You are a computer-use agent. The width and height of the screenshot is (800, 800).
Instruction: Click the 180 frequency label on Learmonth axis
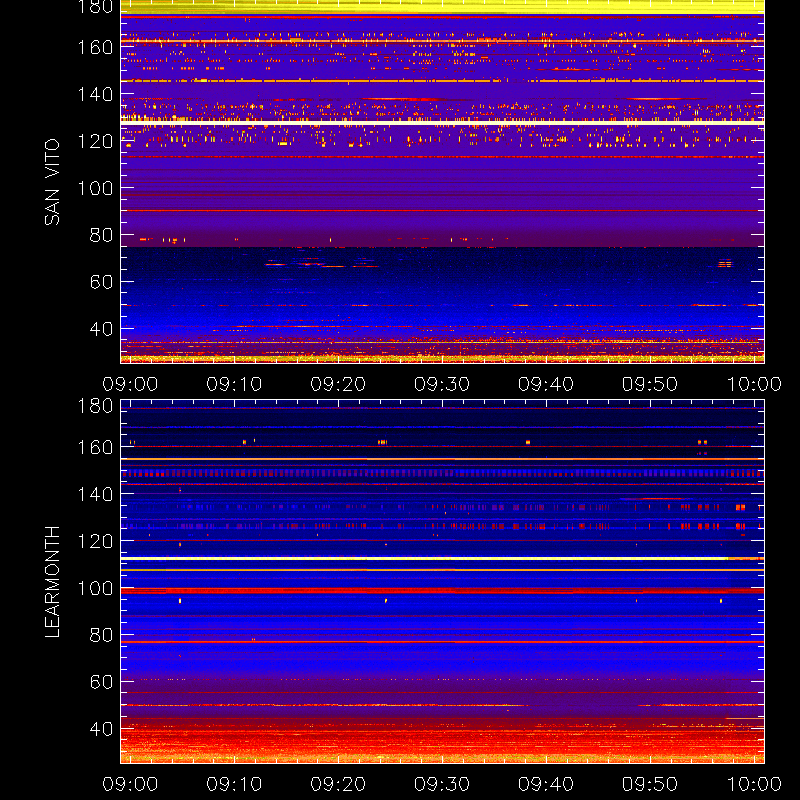tap(95, 406)
